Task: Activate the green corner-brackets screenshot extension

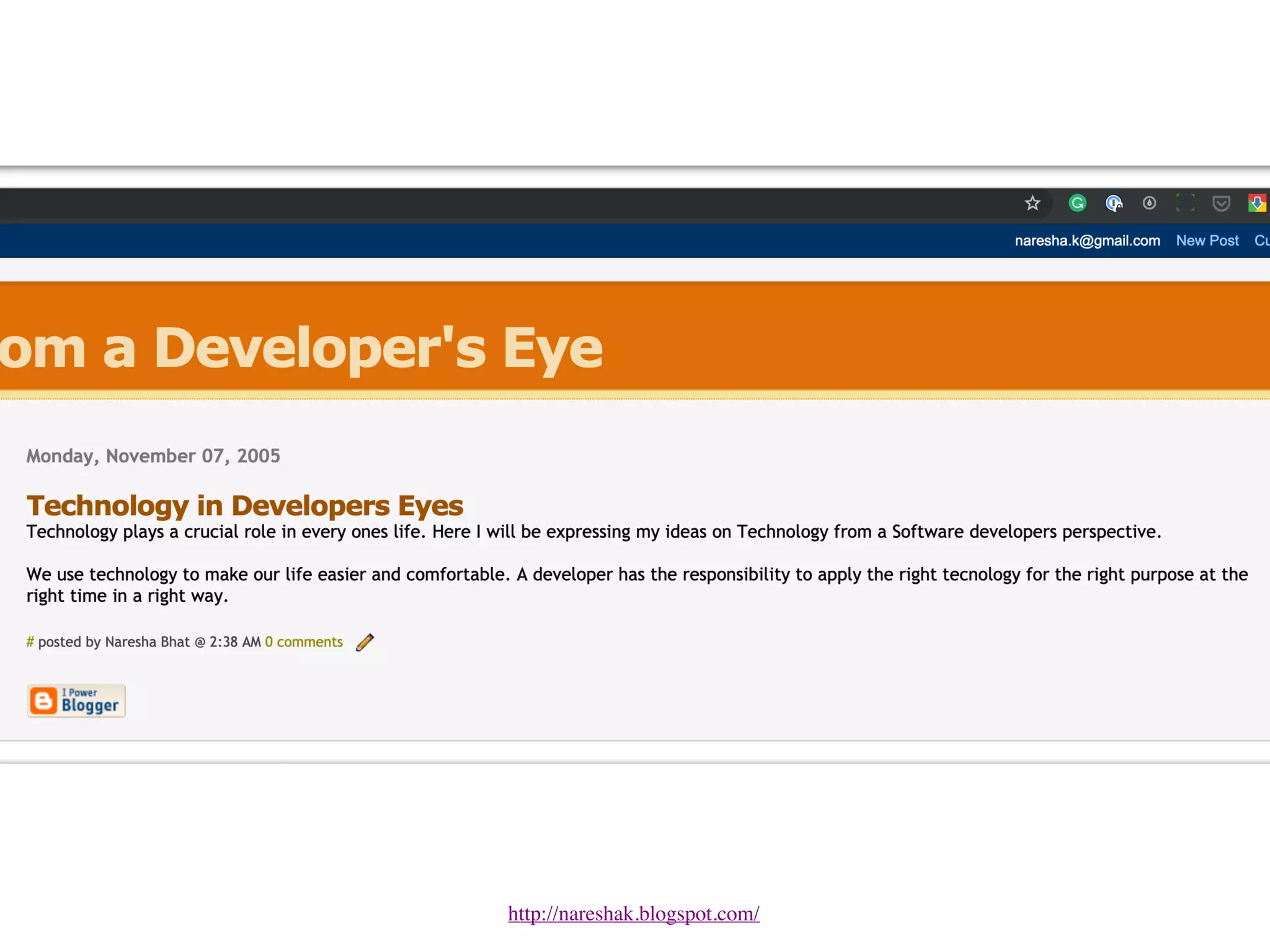Action: pyautogui.click(x=1185, y=203)
